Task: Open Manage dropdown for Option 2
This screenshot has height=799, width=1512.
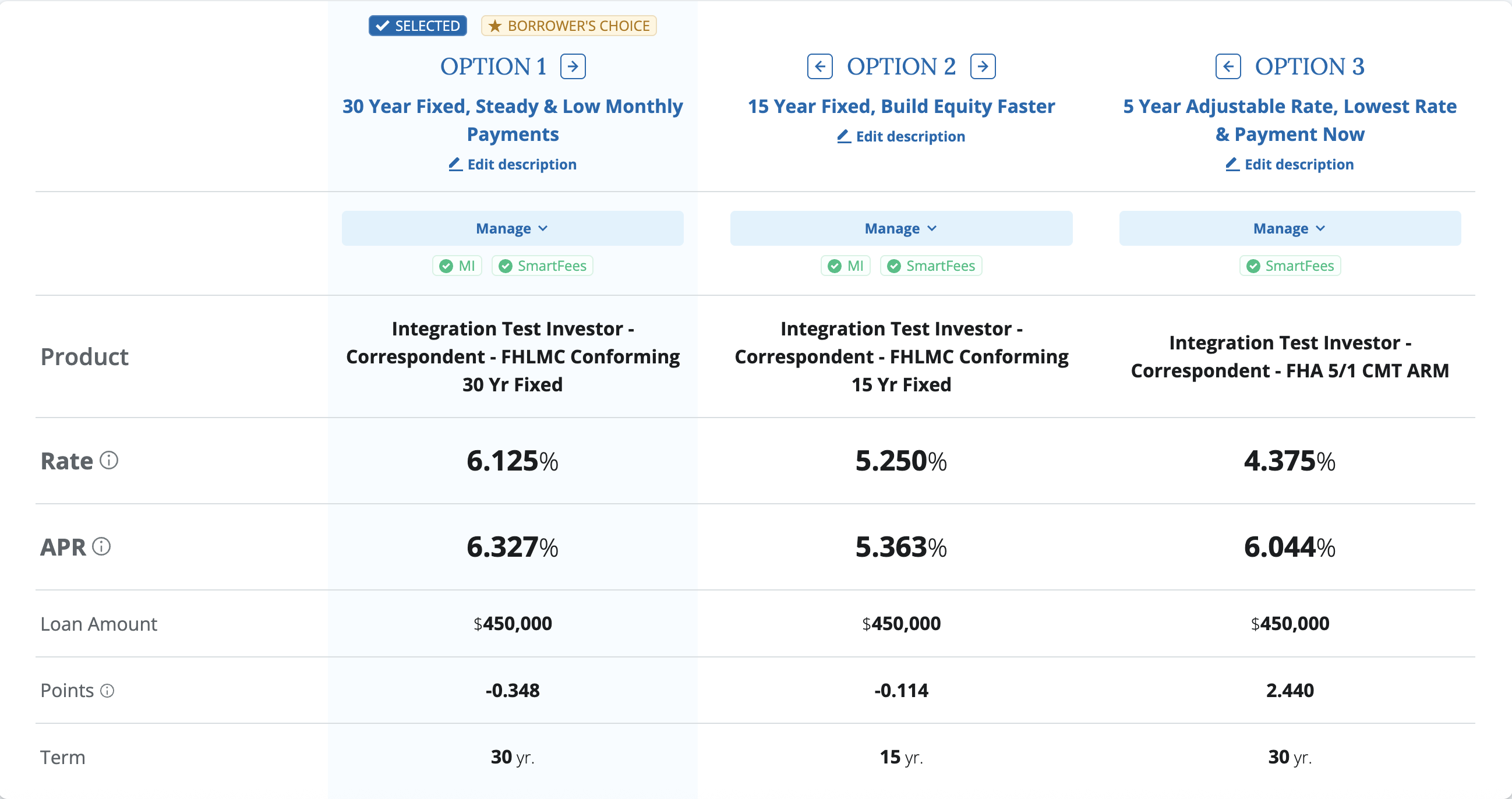Action: (x=900, y=228)
